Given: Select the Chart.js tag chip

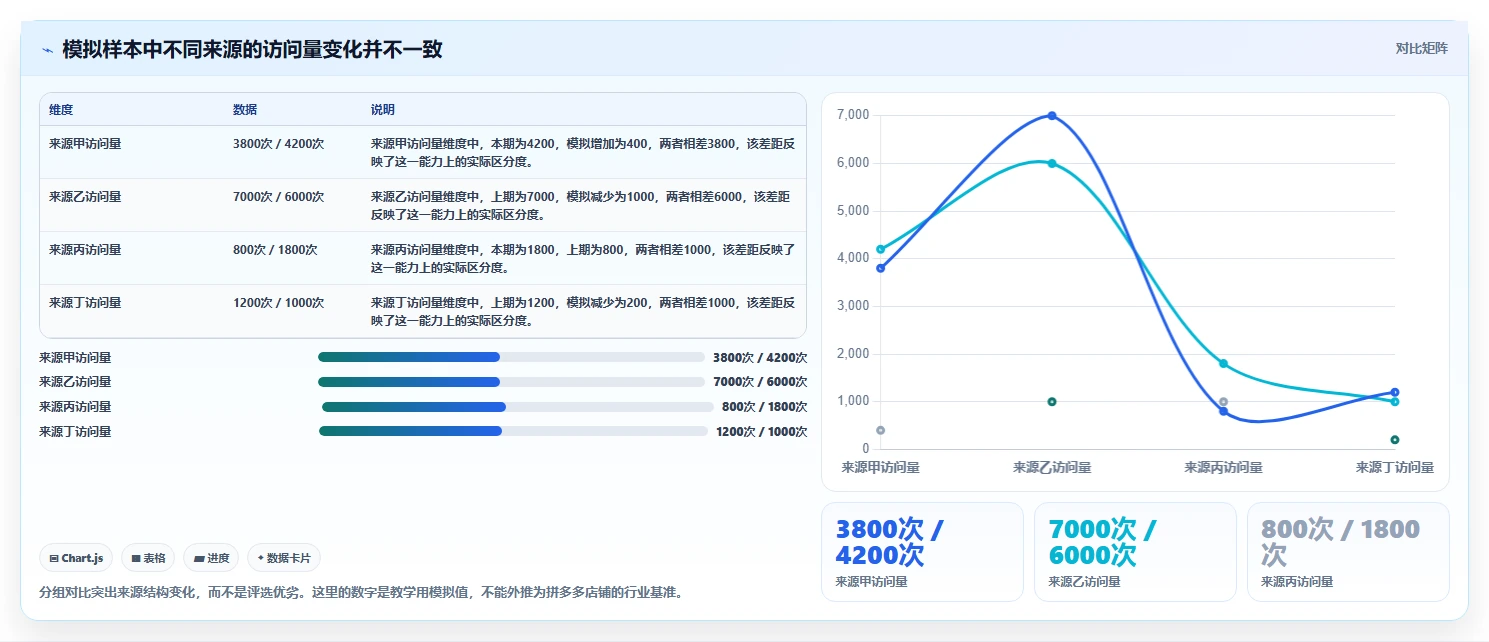Looking at the screenshot, I should click(76, 558).
